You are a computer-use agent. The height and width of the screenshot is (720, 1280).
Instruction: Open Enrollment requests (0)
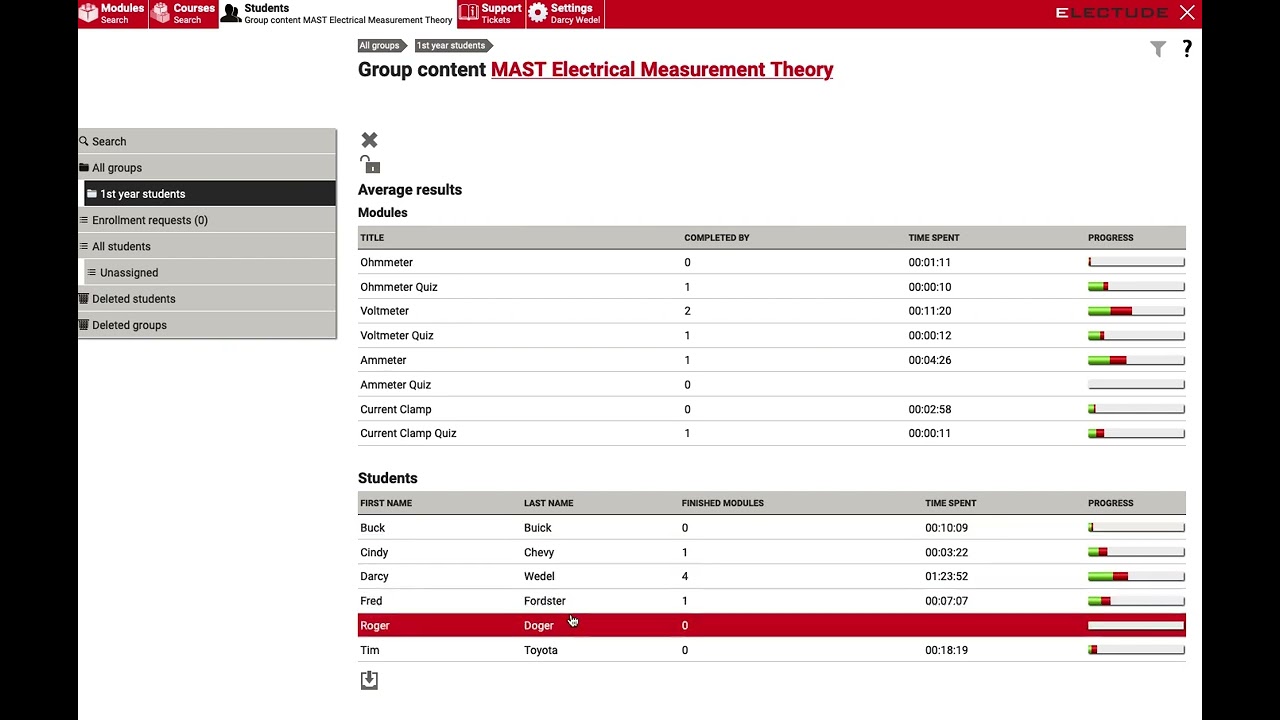pyautogui.click(x=207, y=220)
